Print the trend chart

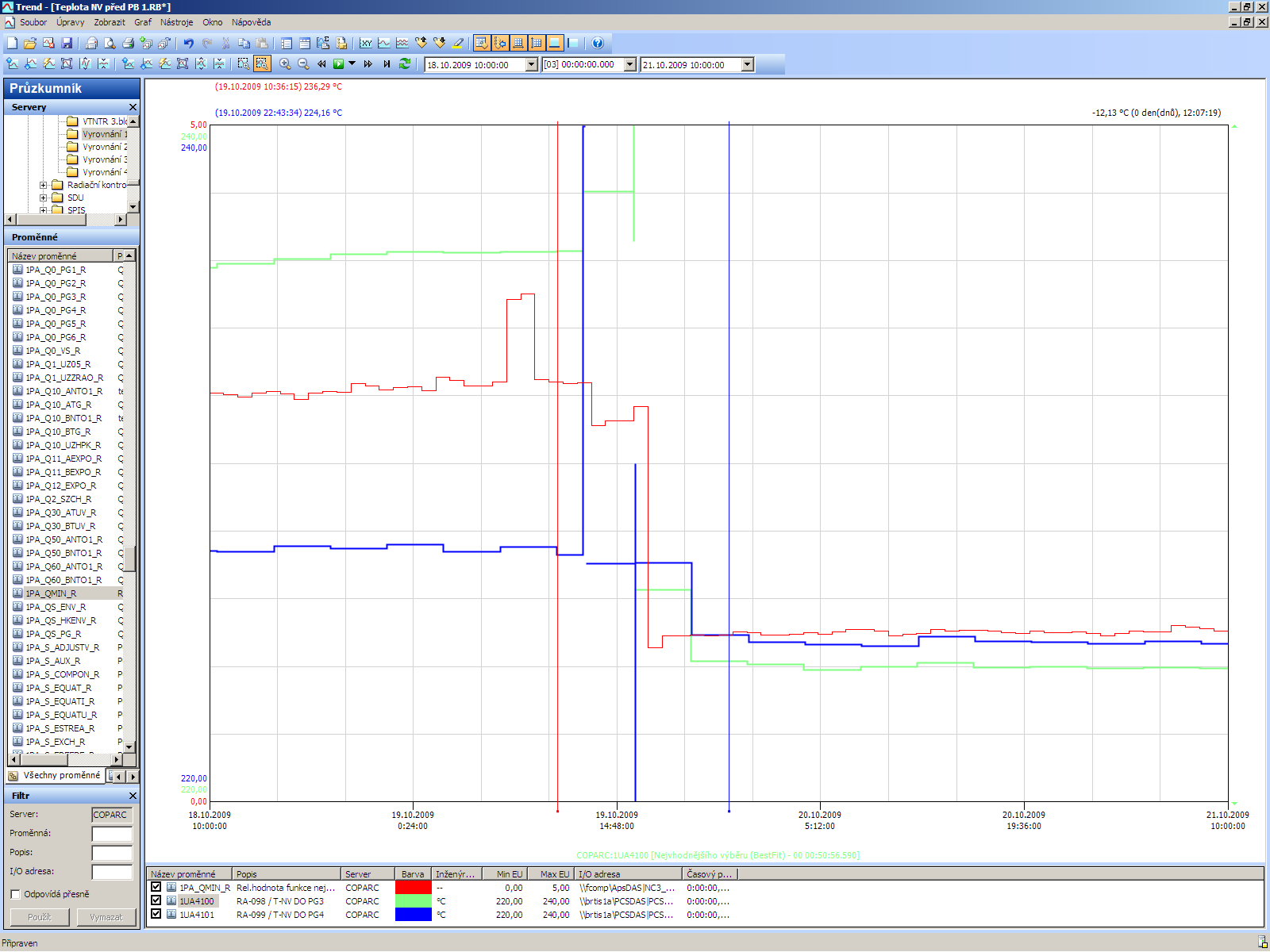pyautogui.click(x=128, y=43)
